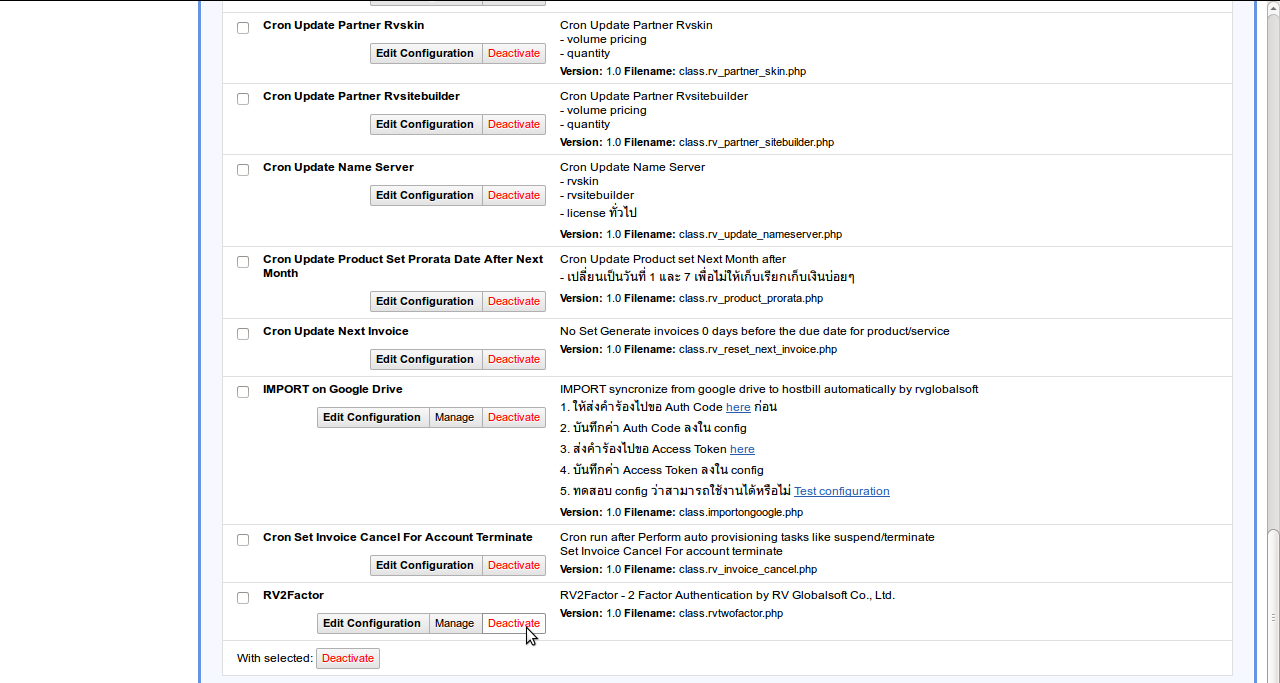This screenshot has width=1280, height=683.
Task: Deactivate Cron Update Name Server module
Action: pyautogui.click(x=514, y=196)
